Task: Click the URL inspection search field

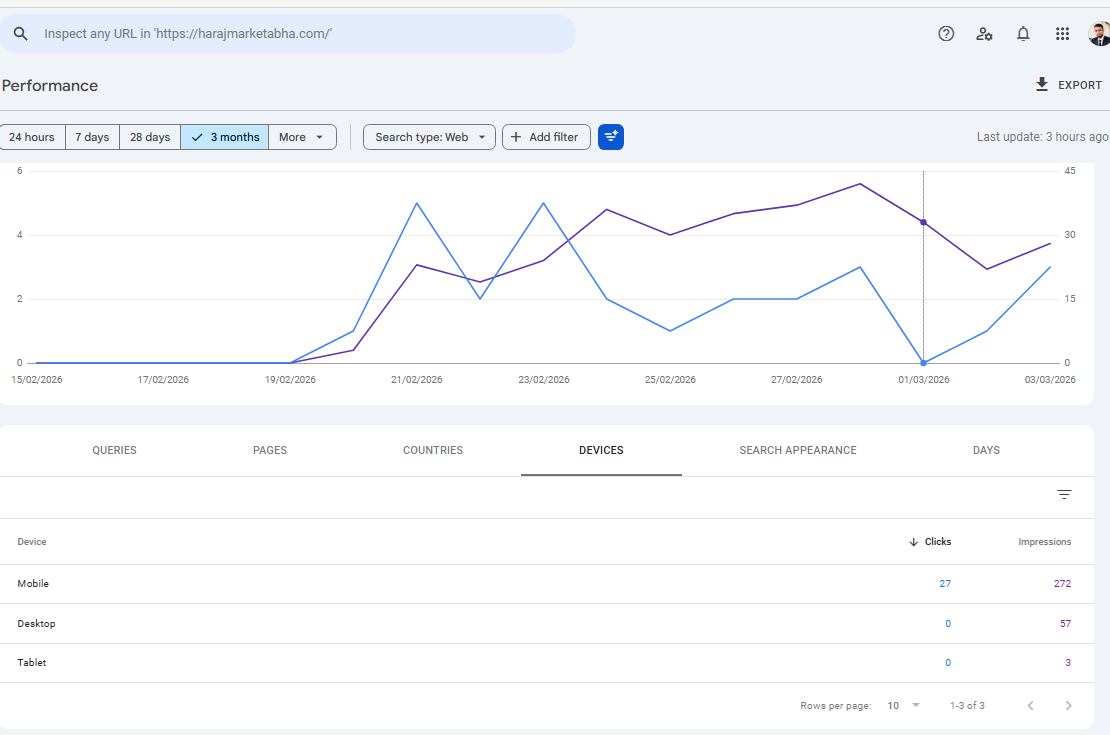Action: tap(287, 33)
